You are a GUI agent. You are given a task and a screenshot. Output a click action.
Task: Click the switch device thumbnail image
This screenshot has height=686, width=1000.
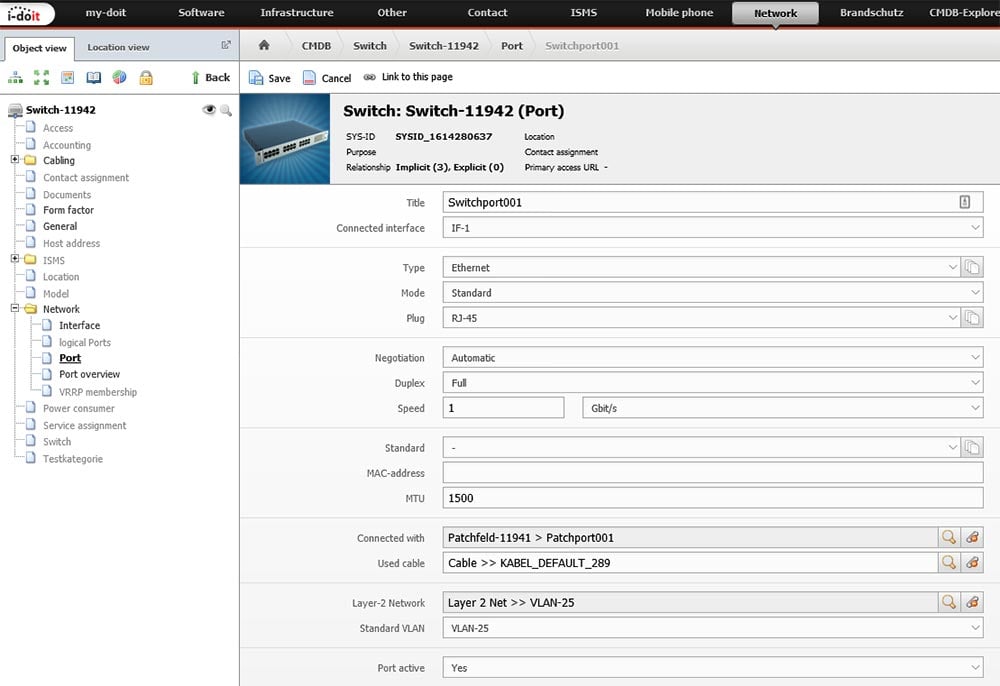tap(285, 139)
